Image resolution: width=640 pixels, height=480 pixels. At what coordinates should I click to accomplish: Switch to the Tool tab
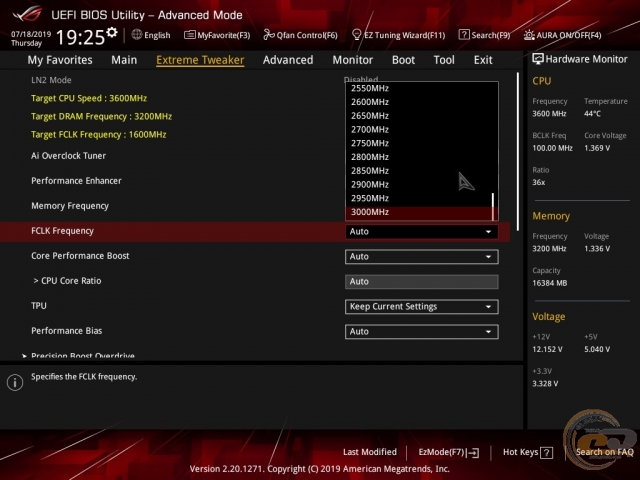coord(444,60)
